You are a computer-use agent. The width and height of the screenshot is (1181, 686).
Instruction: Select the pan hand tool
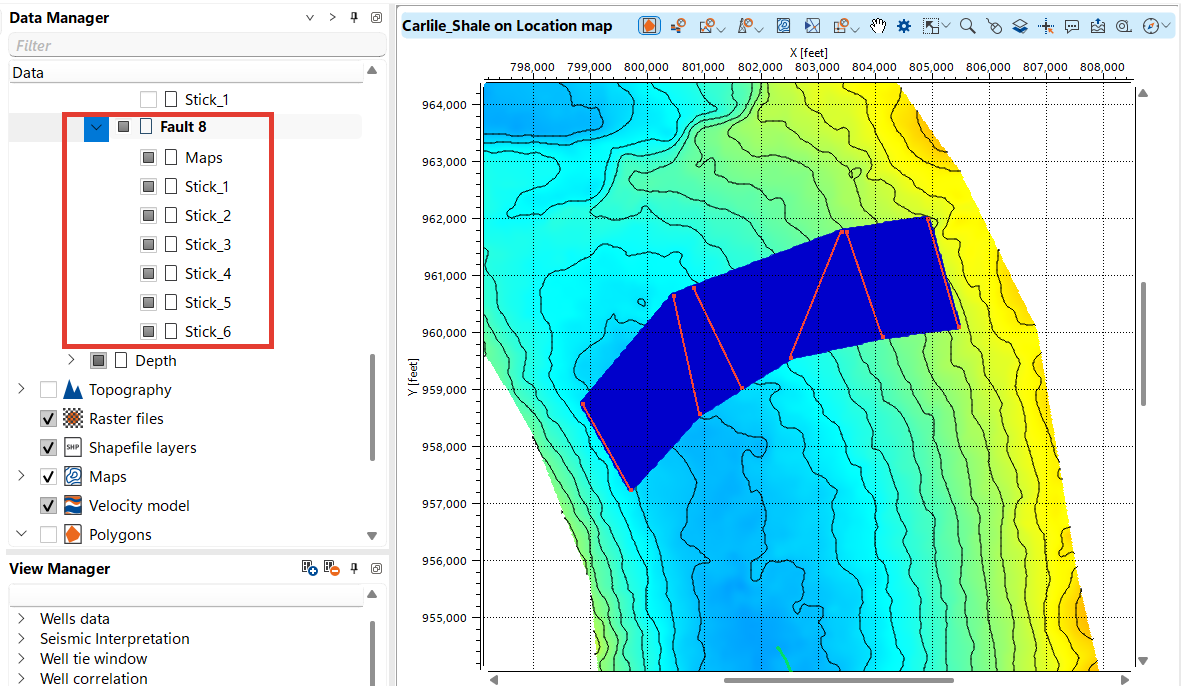point(878,26)
